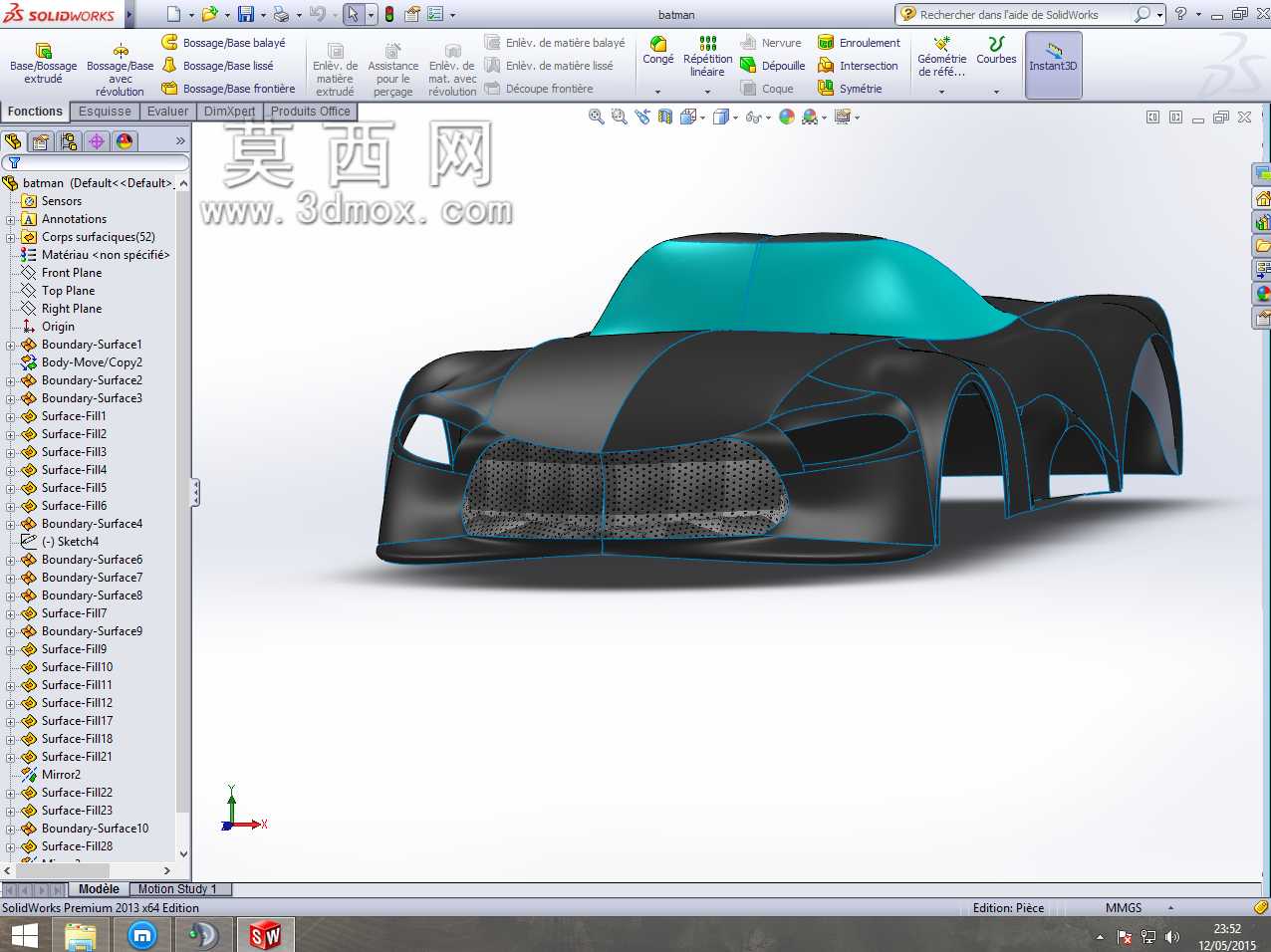
Task: Open the DimXpert tab
Action: point(229,112)
